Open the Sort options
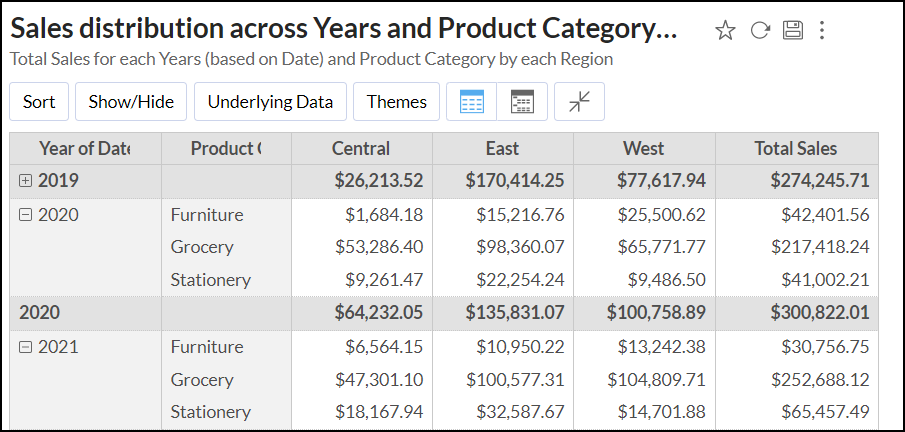This screenshot has width=905, height=432. [39, 102]
